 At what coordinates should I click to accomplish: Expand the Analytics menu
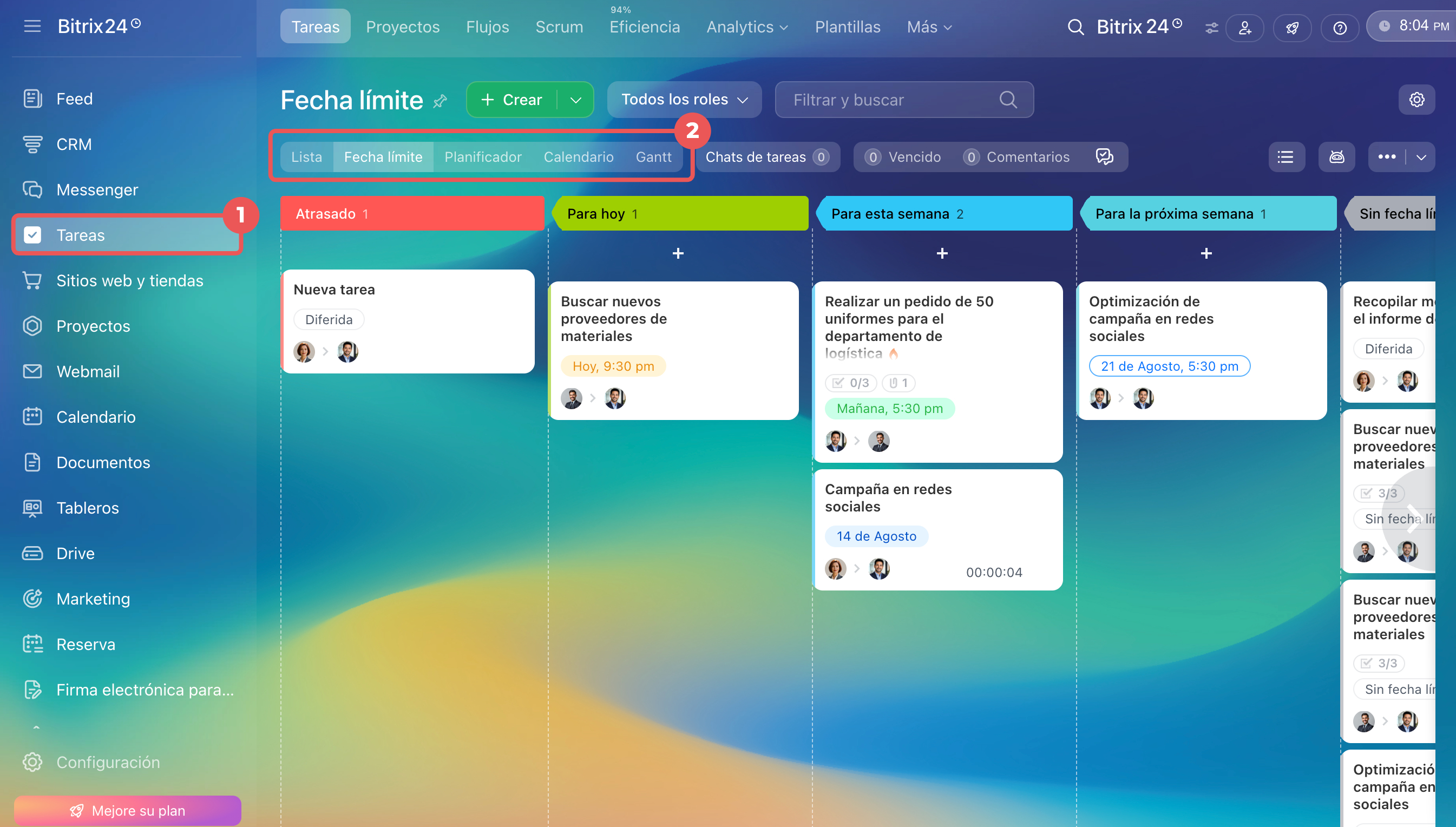(747, 27)
